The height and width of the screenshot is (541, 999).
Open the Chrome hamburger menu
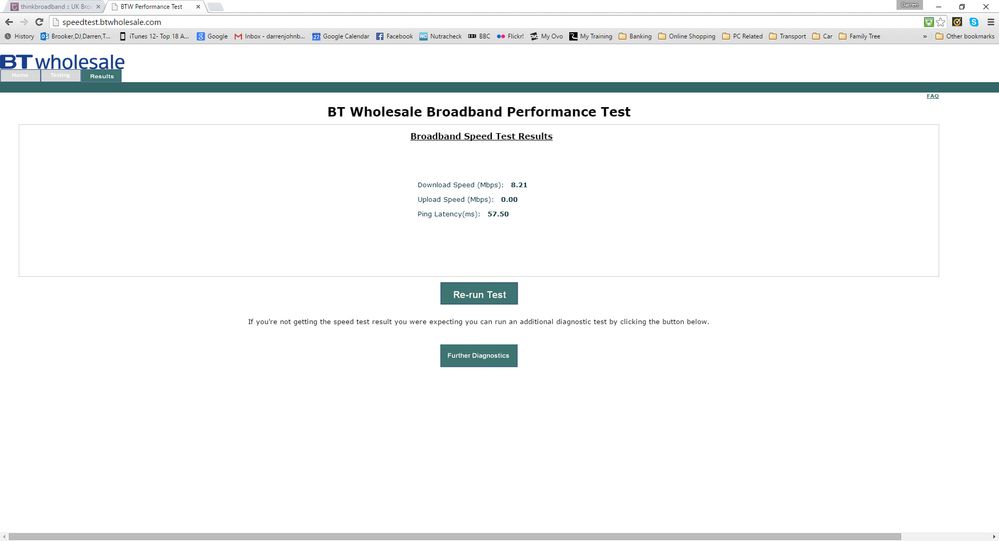pyautogui.click(x=990, y=22)
